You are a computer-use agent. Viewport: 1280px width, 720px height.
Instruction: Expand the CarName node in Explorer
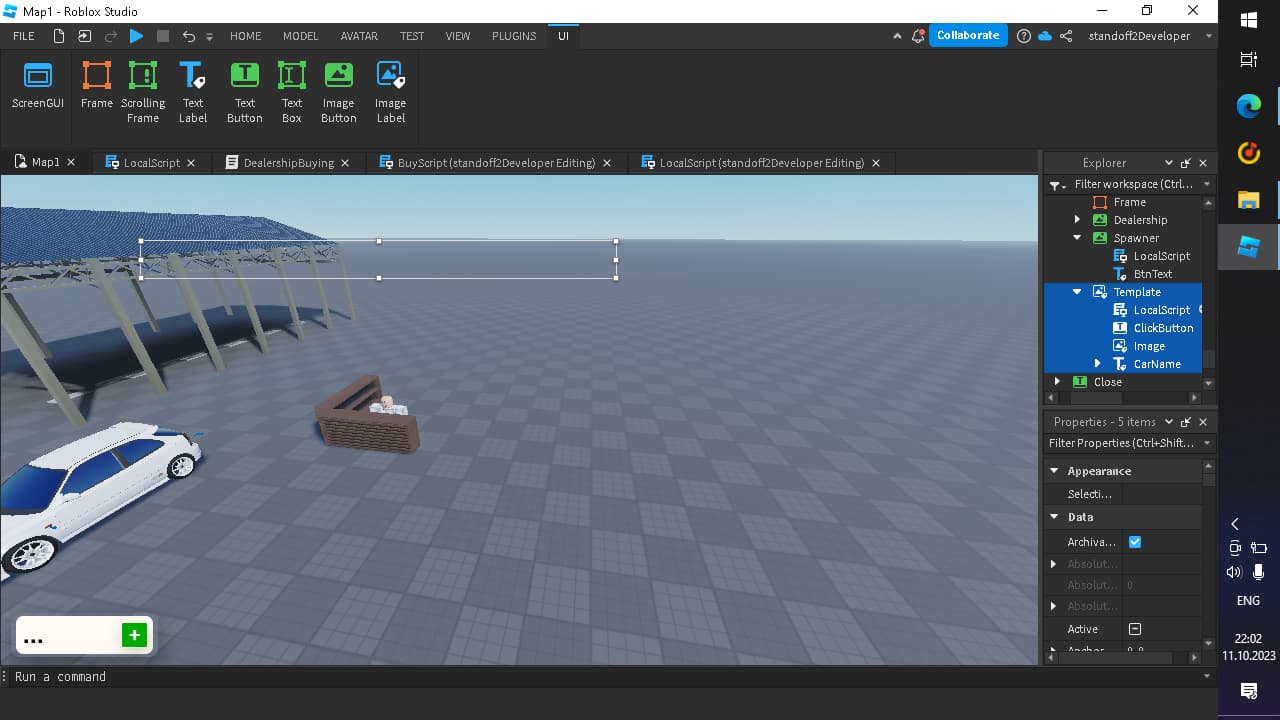point(1097,364)
